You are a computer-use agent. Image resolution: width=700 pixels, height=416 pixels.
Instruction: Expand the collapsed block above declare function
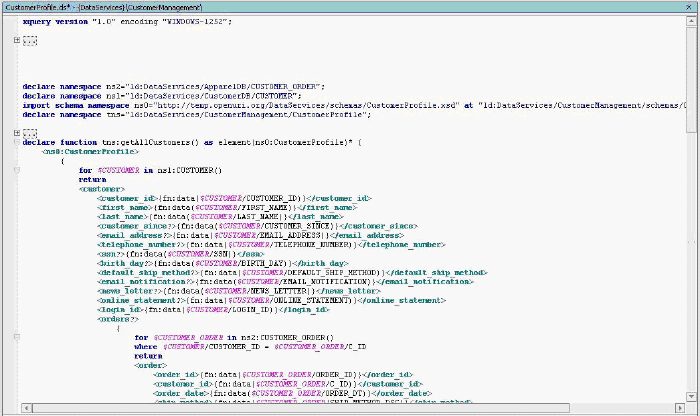coord(17,133)
